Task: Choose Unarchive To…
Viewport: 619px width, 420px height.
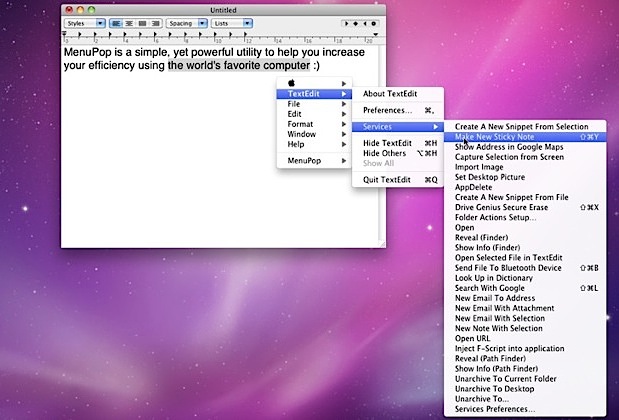Action: point(525,399)
